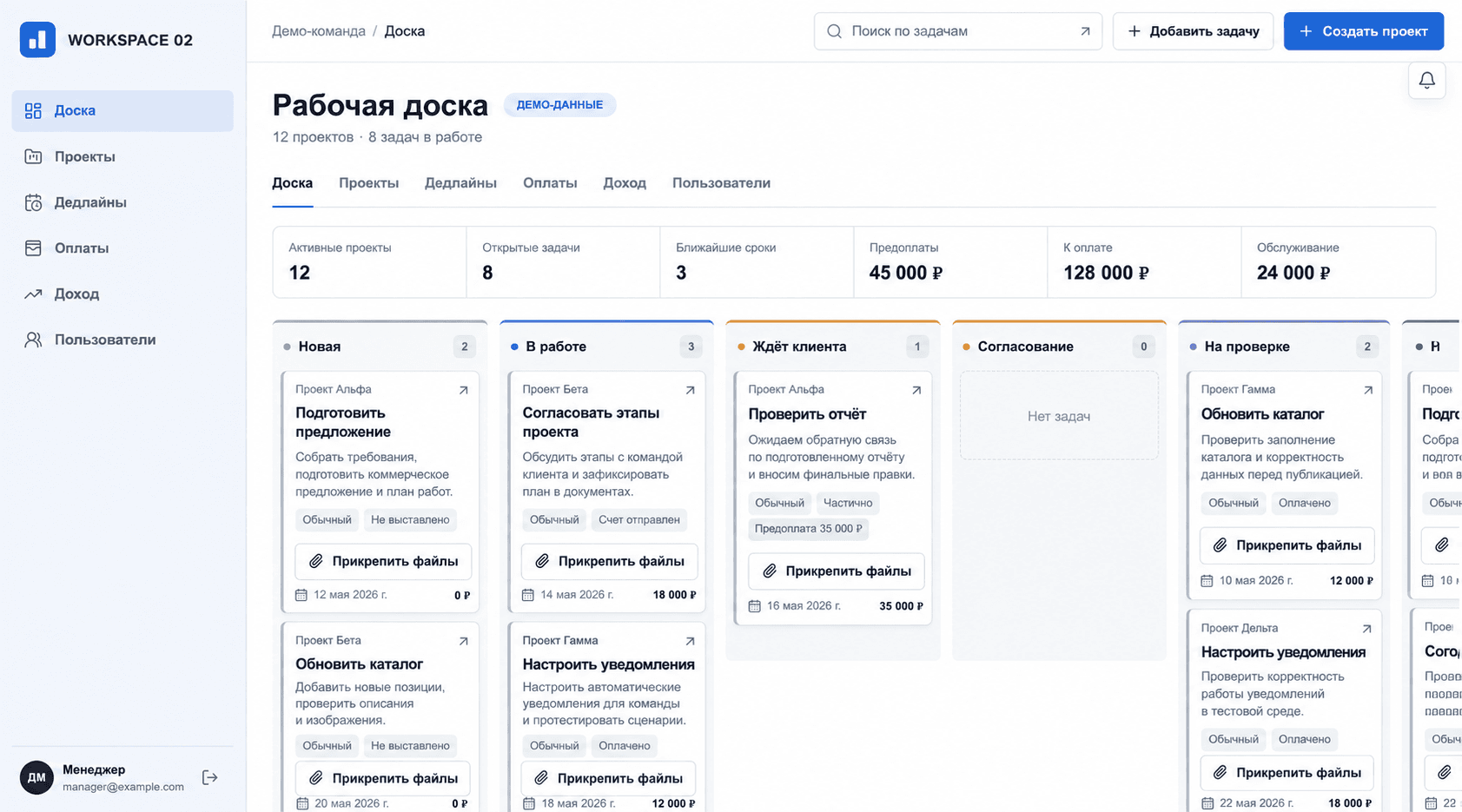This screenshot has height=812, width=1462.
Task: Click the Открытые задачи 8 stat
Action: point(563,262)
